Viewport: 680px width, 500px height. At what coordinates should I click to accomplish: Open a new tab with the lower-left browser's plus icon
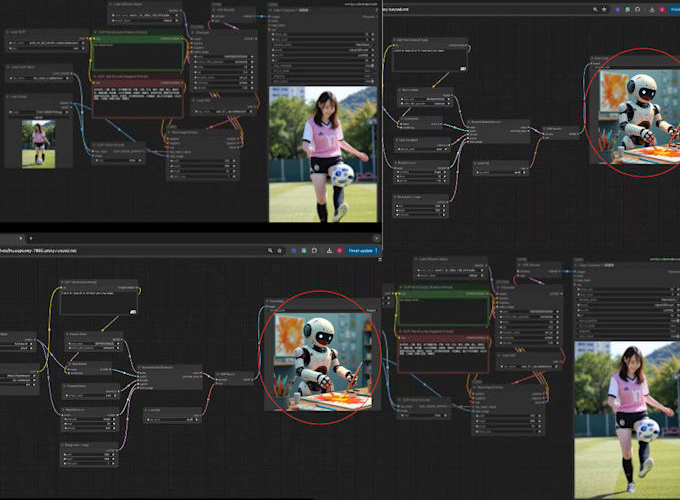pos(30,238)
